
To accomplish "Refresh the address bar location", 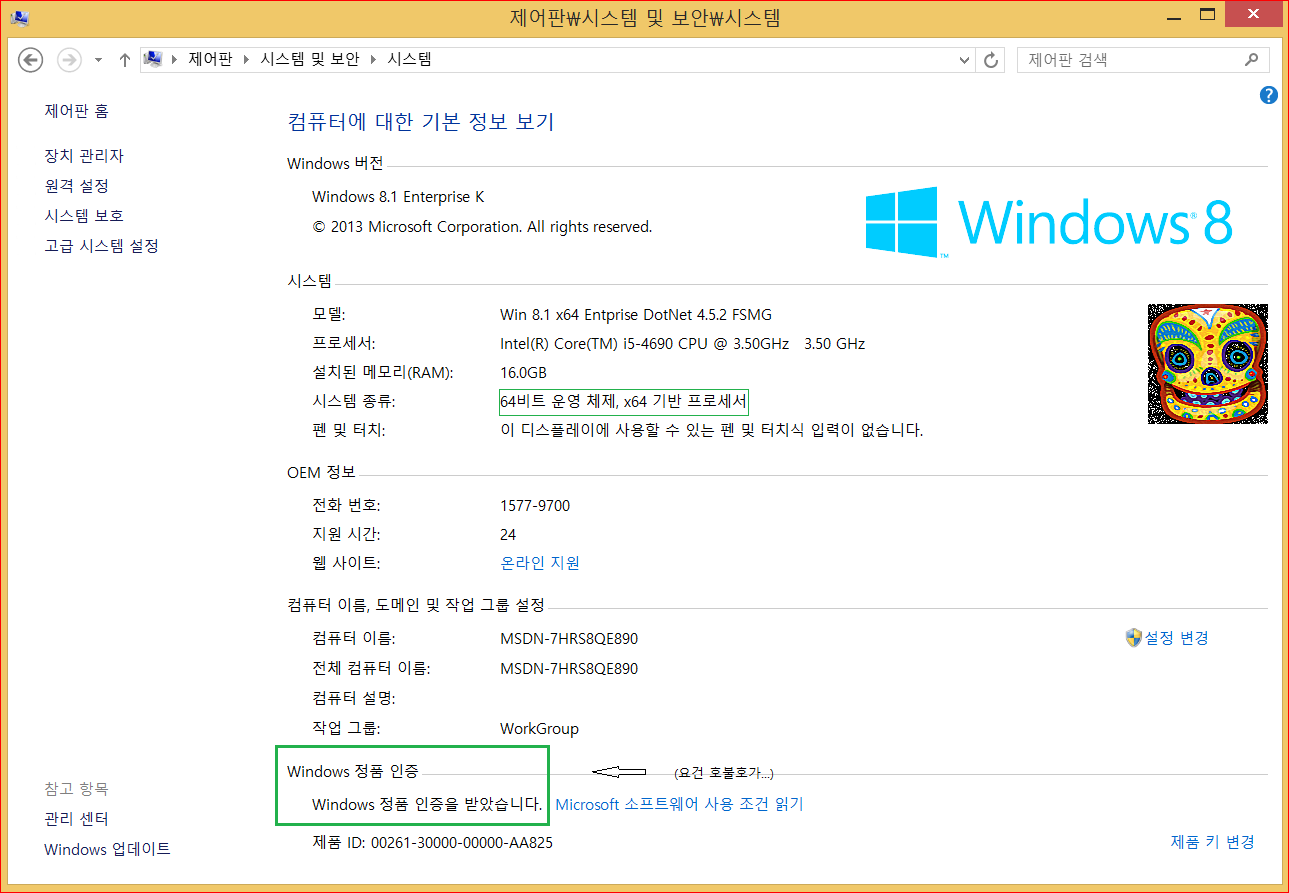I will [x=991, y=60].
